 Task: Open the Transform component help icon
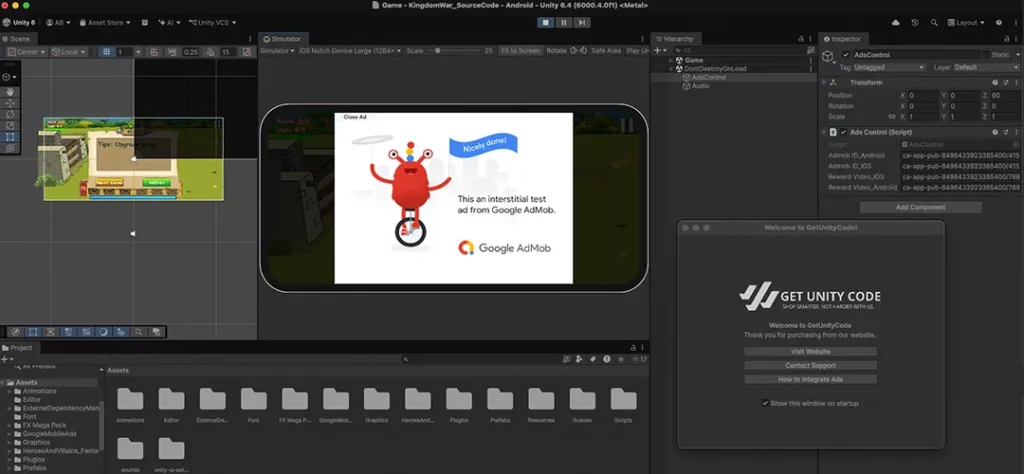995,82
